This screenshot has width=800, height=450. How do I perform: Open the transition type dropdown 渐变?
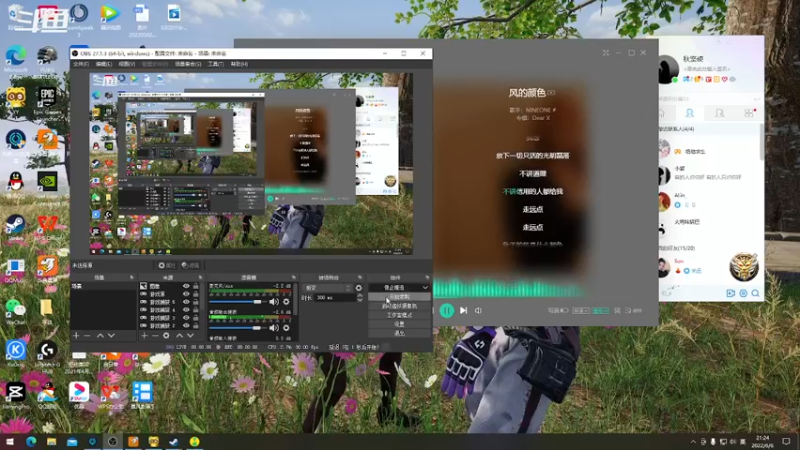click(327, 288)
